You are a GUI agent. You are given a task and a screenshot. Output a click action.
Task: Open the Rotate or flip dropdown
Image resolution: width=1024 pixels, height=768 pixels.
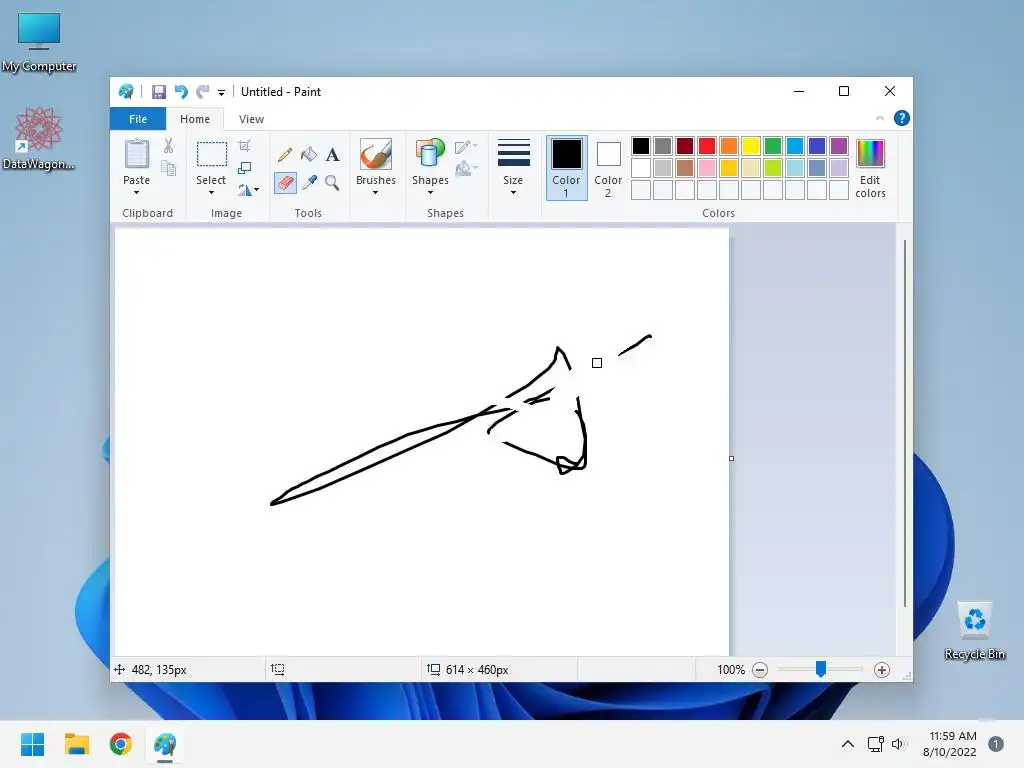point(248,190)
